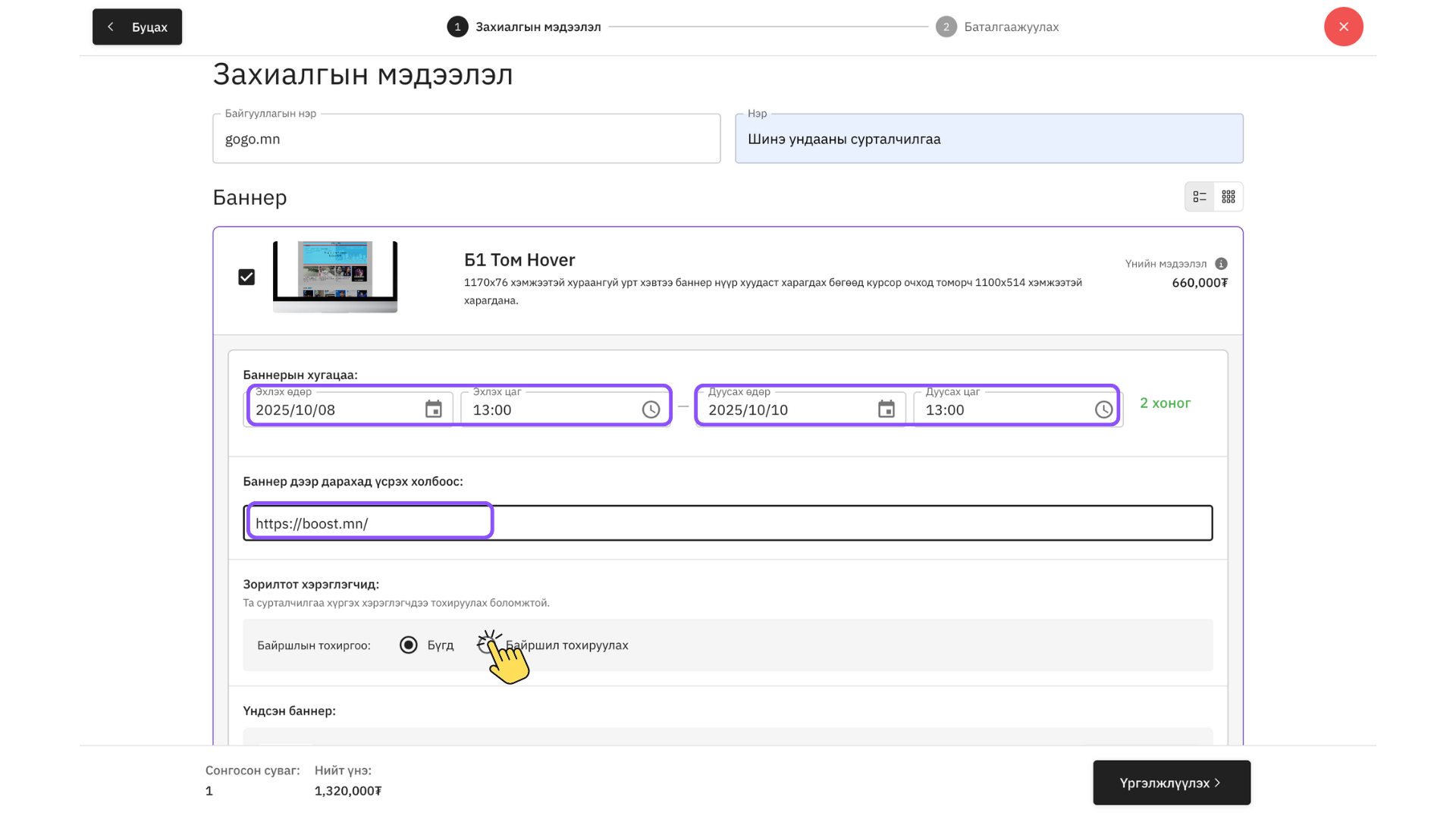Click the Үргэлжлүүлэх continue button

1171,783
